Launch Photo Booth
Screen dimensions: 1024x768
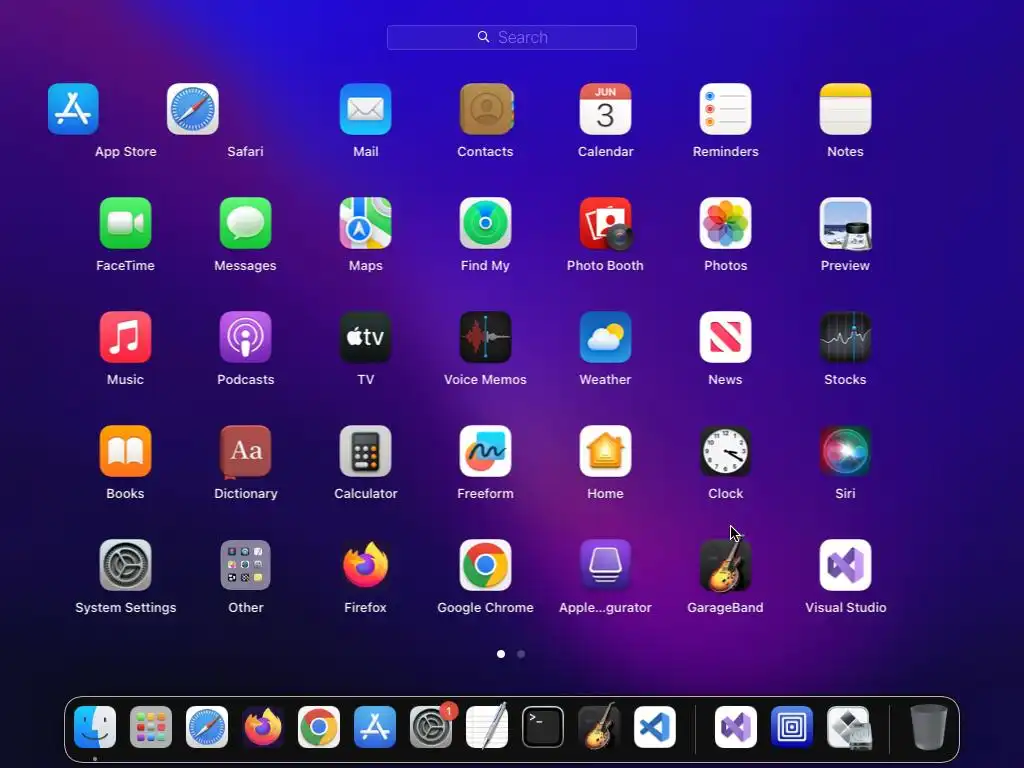click(605, 223)
